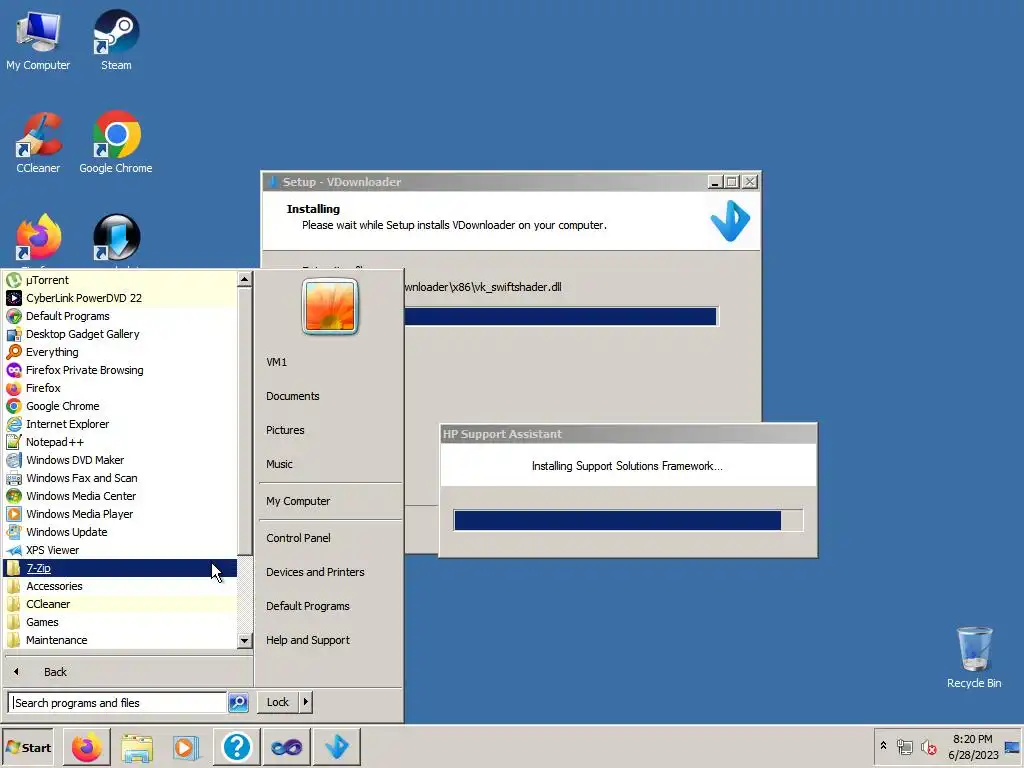Launch Notepad++
The width and height of the screenshot is (1024, 768).
(121, 442)
